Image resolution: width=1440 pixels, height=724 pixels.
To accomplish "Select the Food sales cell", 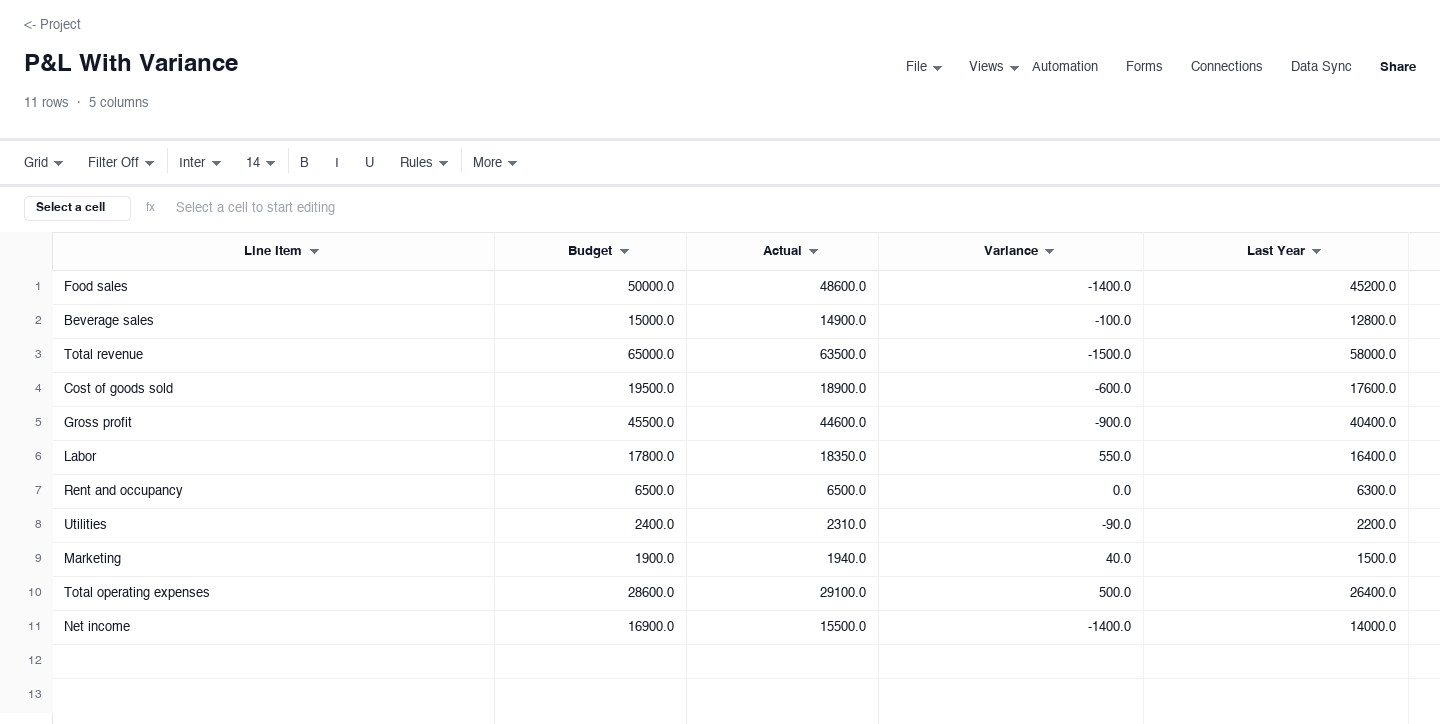I will point(273,287).
